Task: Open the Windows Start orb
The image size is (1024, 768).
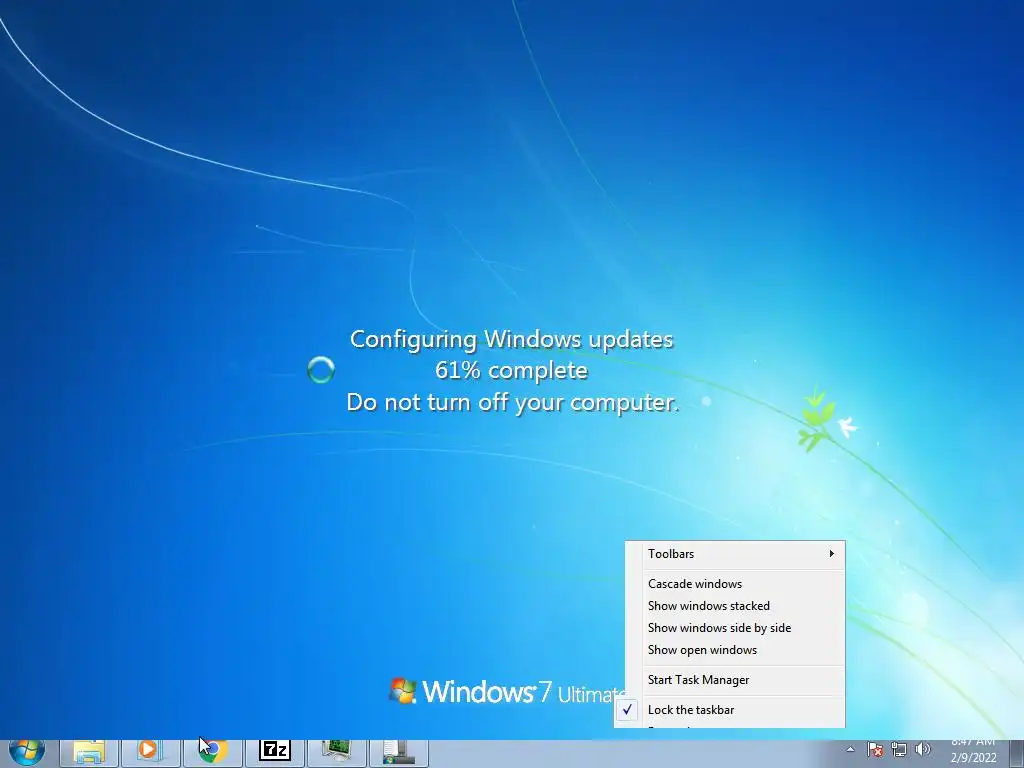Action: [26, 753]
